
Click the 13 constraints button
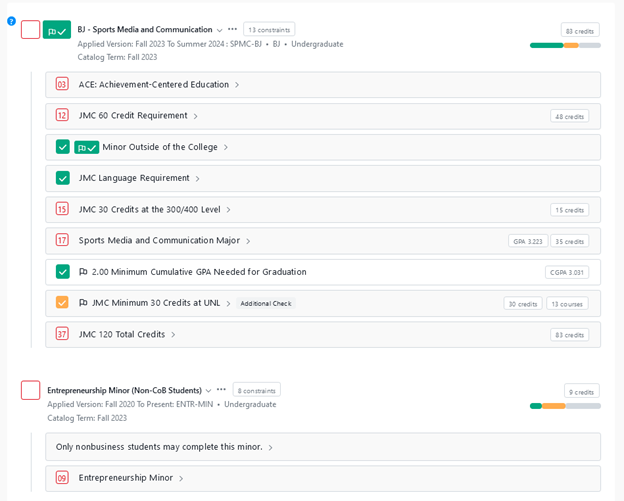click(269, 29)
